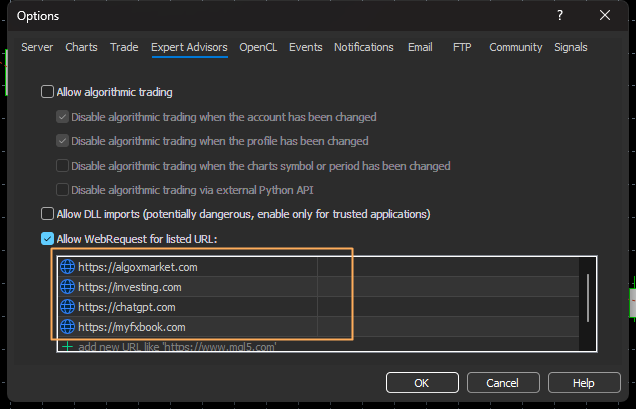Go to the Notifications tab
The height and width of the screenshot is (409, 636).
(x=364, y=47)
